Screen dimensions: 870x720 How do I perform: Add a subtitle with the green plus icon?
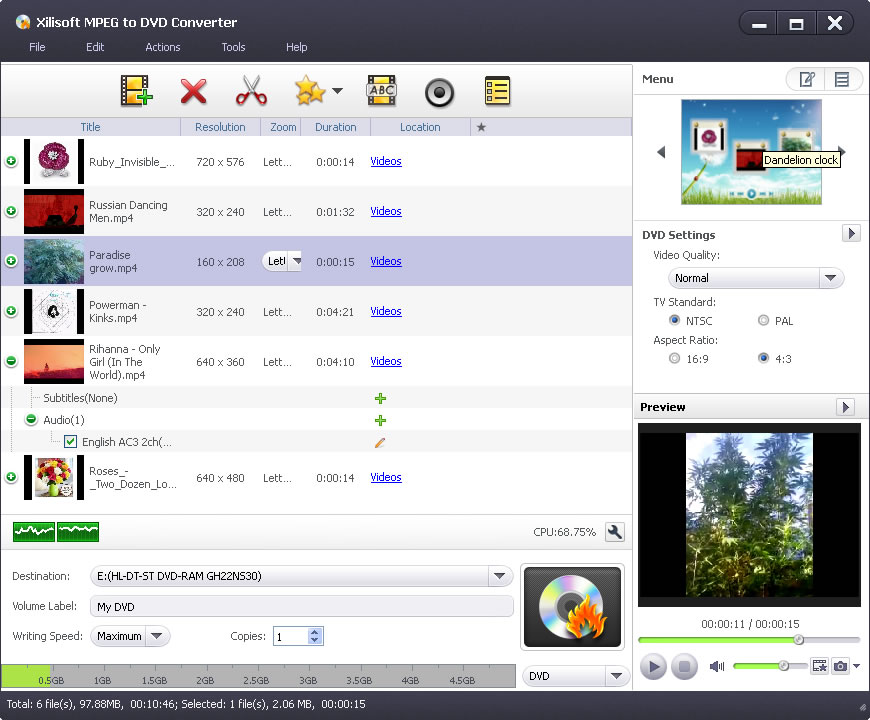380,398
